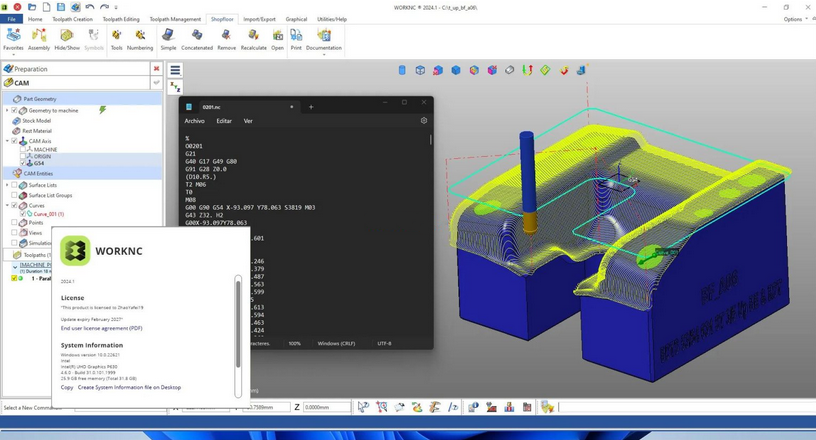Open Notepad settings gear icon
The width and height of the screenshot is (816, 440).
pyautogui.click(x=424, y=120)
